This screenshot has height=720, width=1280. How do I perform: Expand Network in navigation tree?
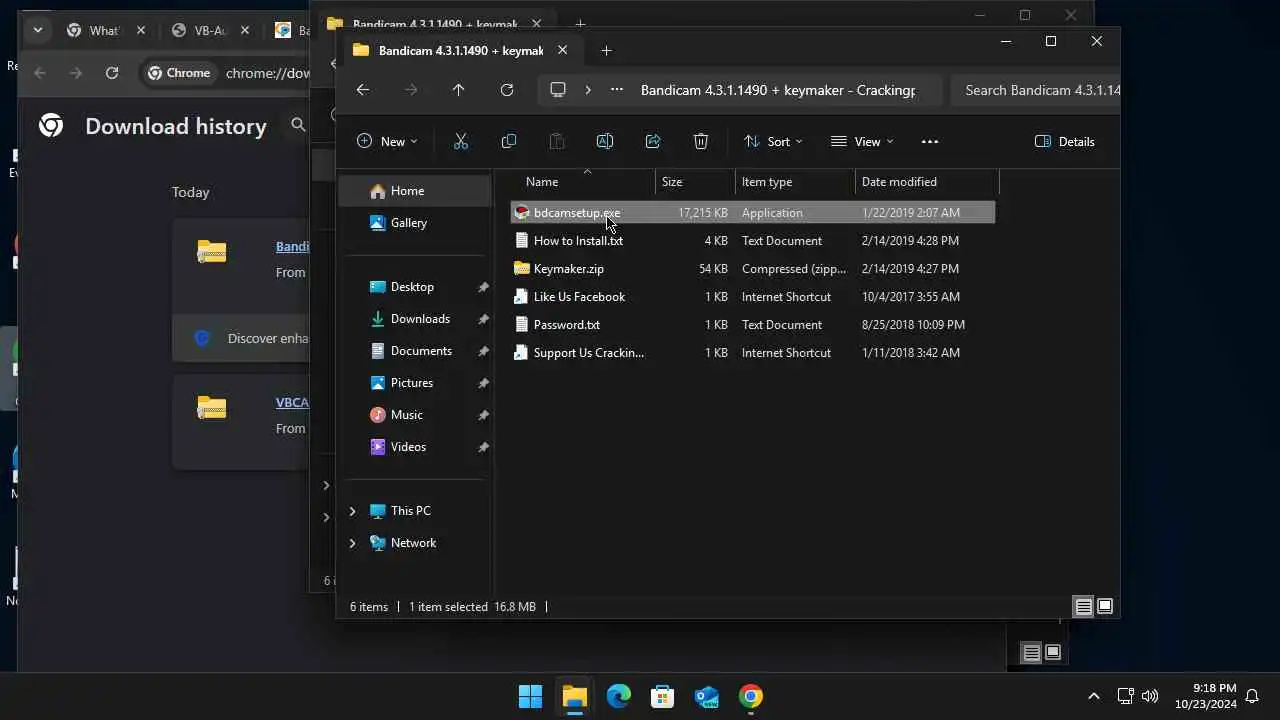pos(352,543)
